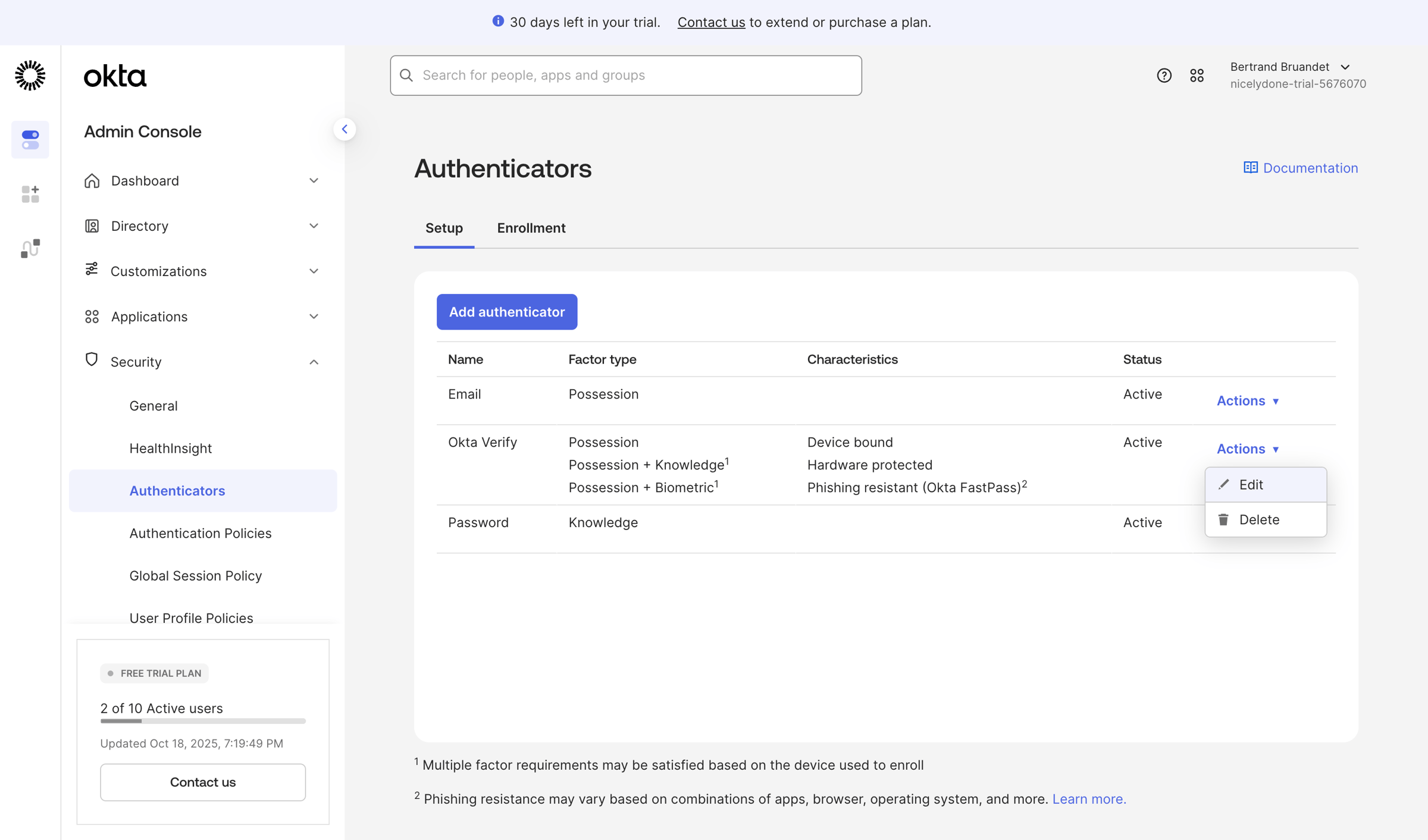Click the Add authenticator button
Screen dimensions: 1428x840
click(x=507, y=312)
